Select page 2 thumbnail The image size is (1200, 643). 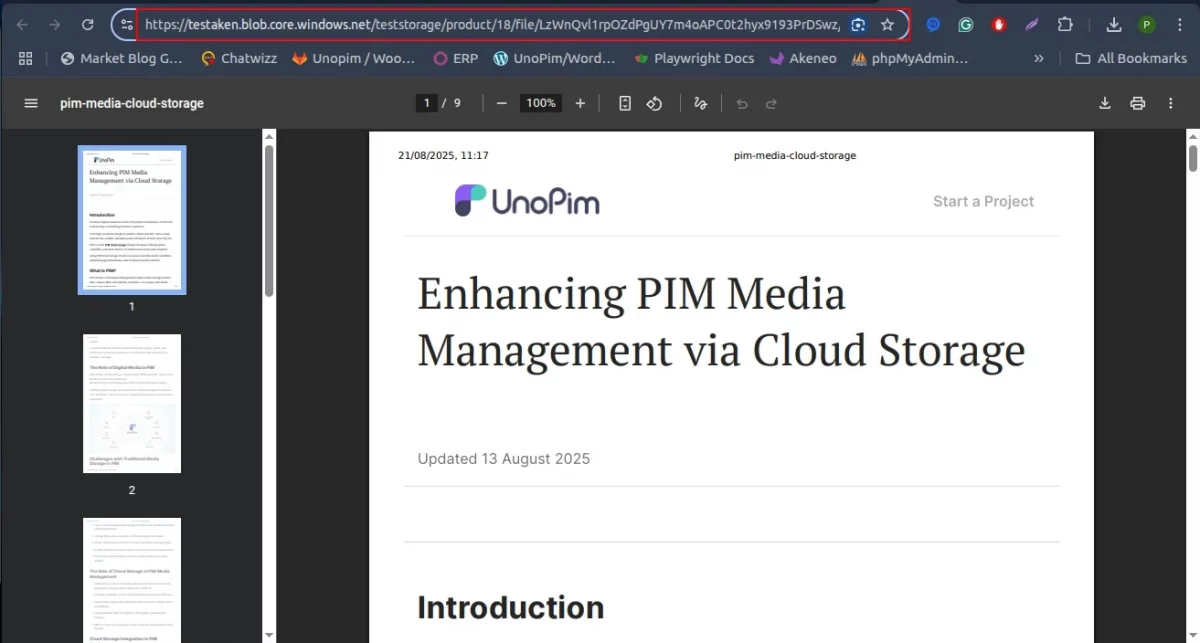[132, 404]
